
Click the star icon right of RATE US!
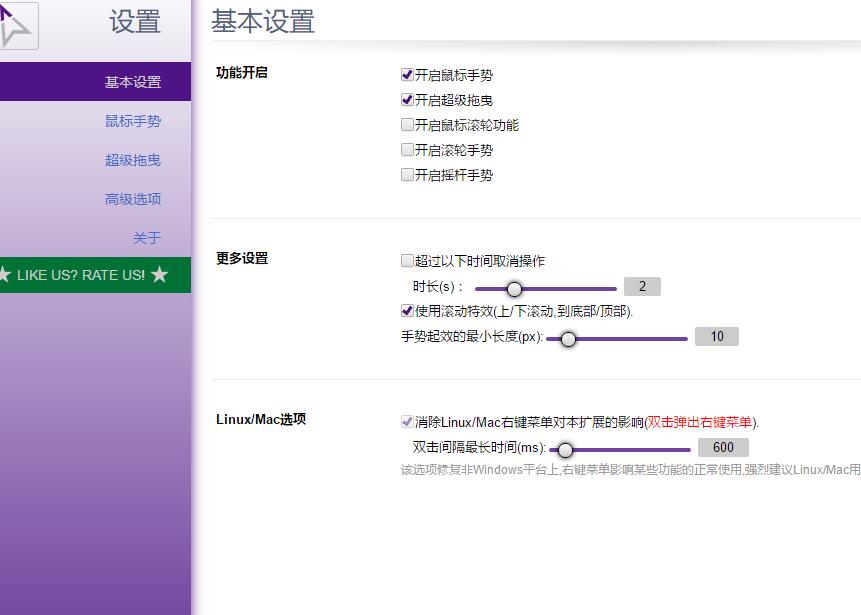pyautogui.click(x=159, y=274)
